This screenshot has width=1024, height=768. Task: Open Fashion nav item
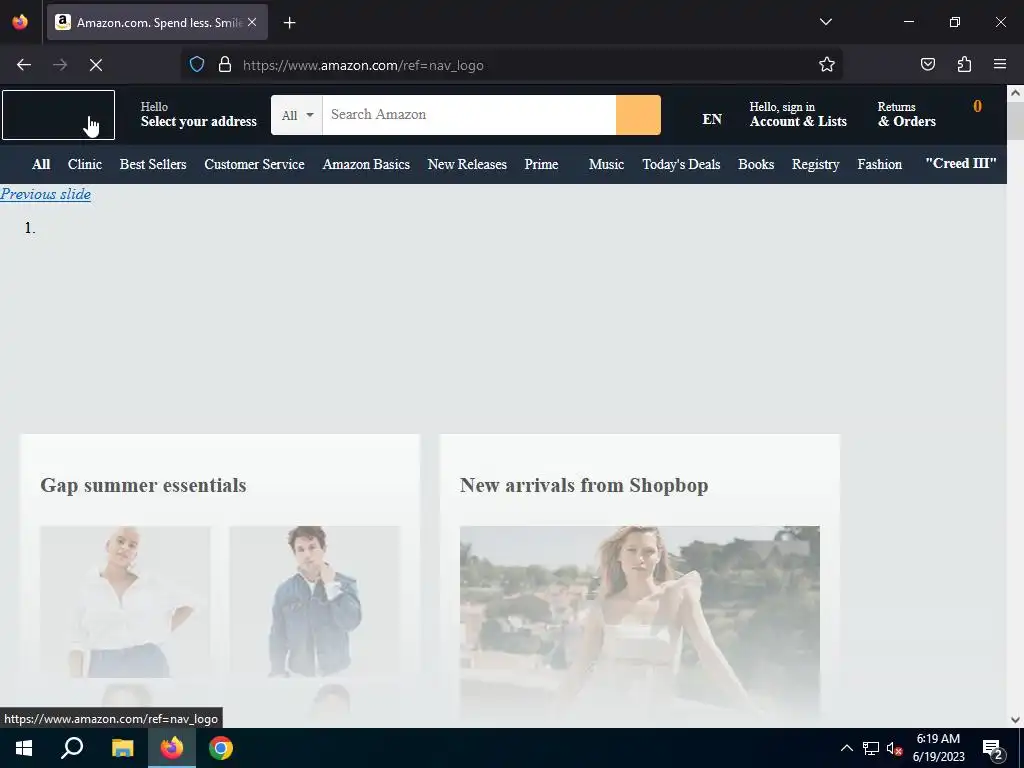[x=879, y=164]
